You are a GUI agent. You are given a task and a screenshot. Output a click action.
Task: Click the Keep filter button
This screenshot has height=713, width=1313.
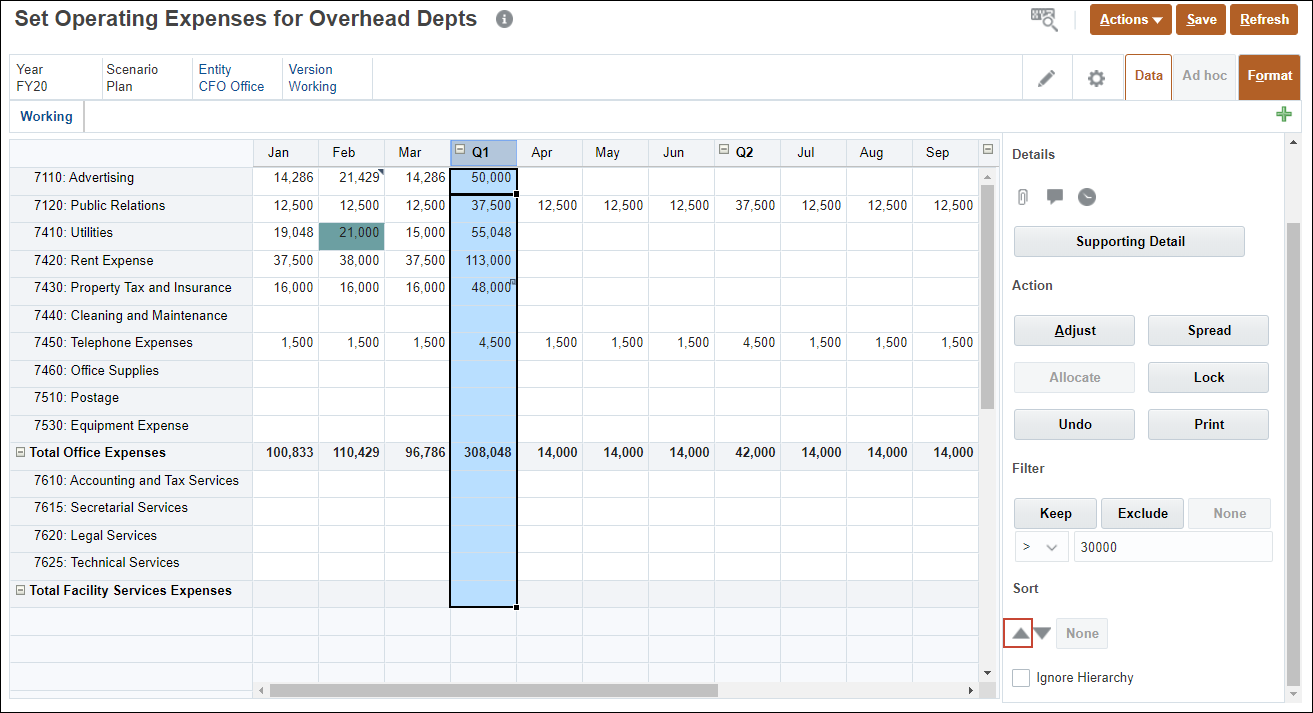click(x=1056, y=513)
